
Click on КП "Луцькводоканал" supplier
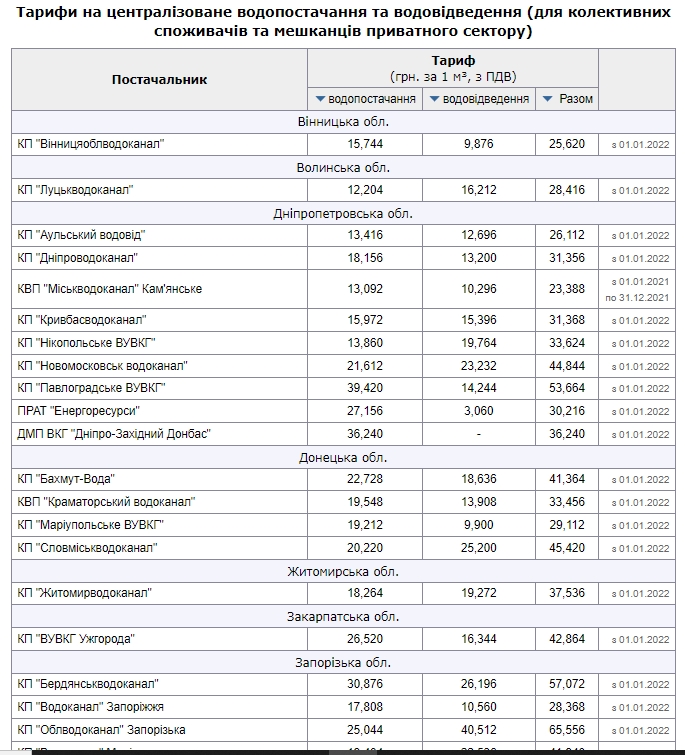click(75, 190)
